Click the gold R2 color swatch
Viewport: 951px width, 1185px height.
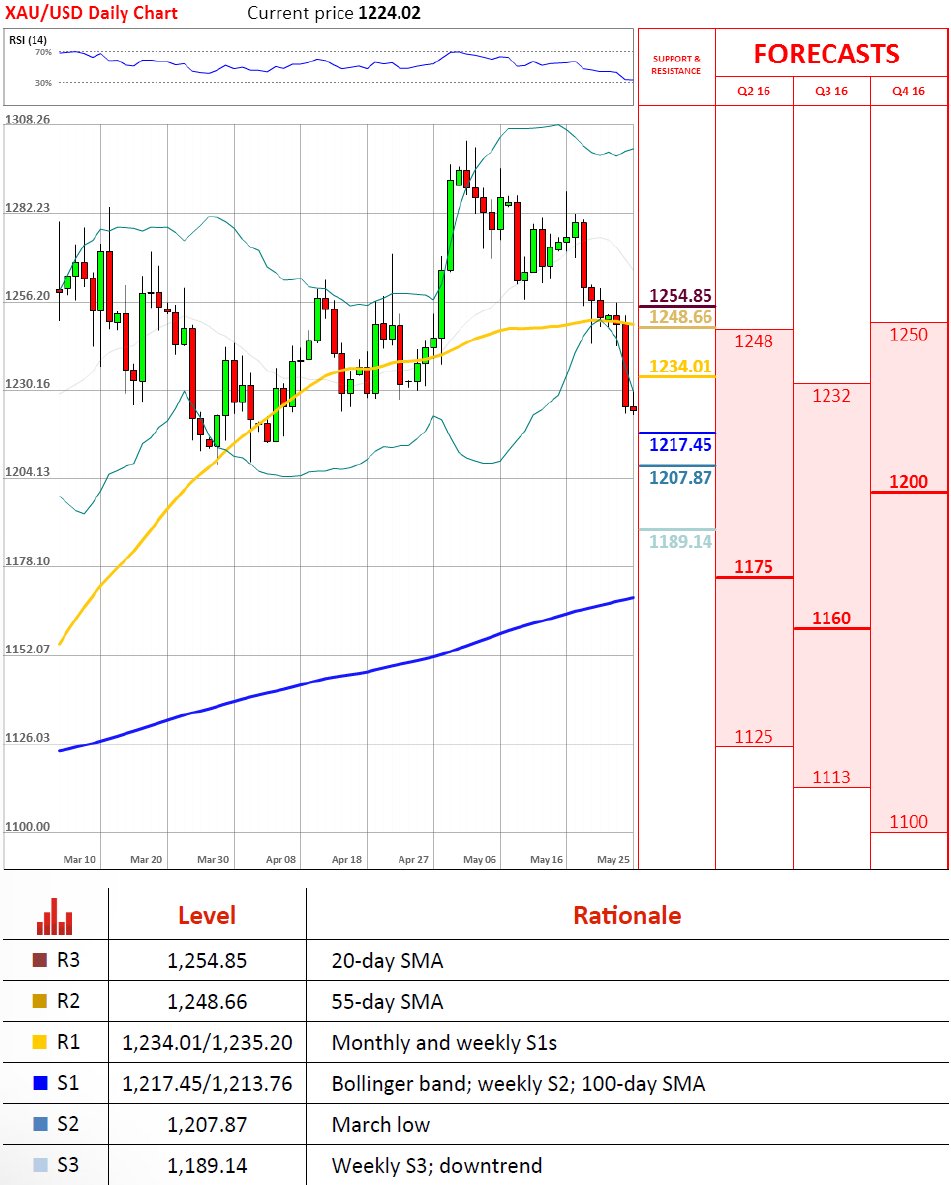point(40,1001)
